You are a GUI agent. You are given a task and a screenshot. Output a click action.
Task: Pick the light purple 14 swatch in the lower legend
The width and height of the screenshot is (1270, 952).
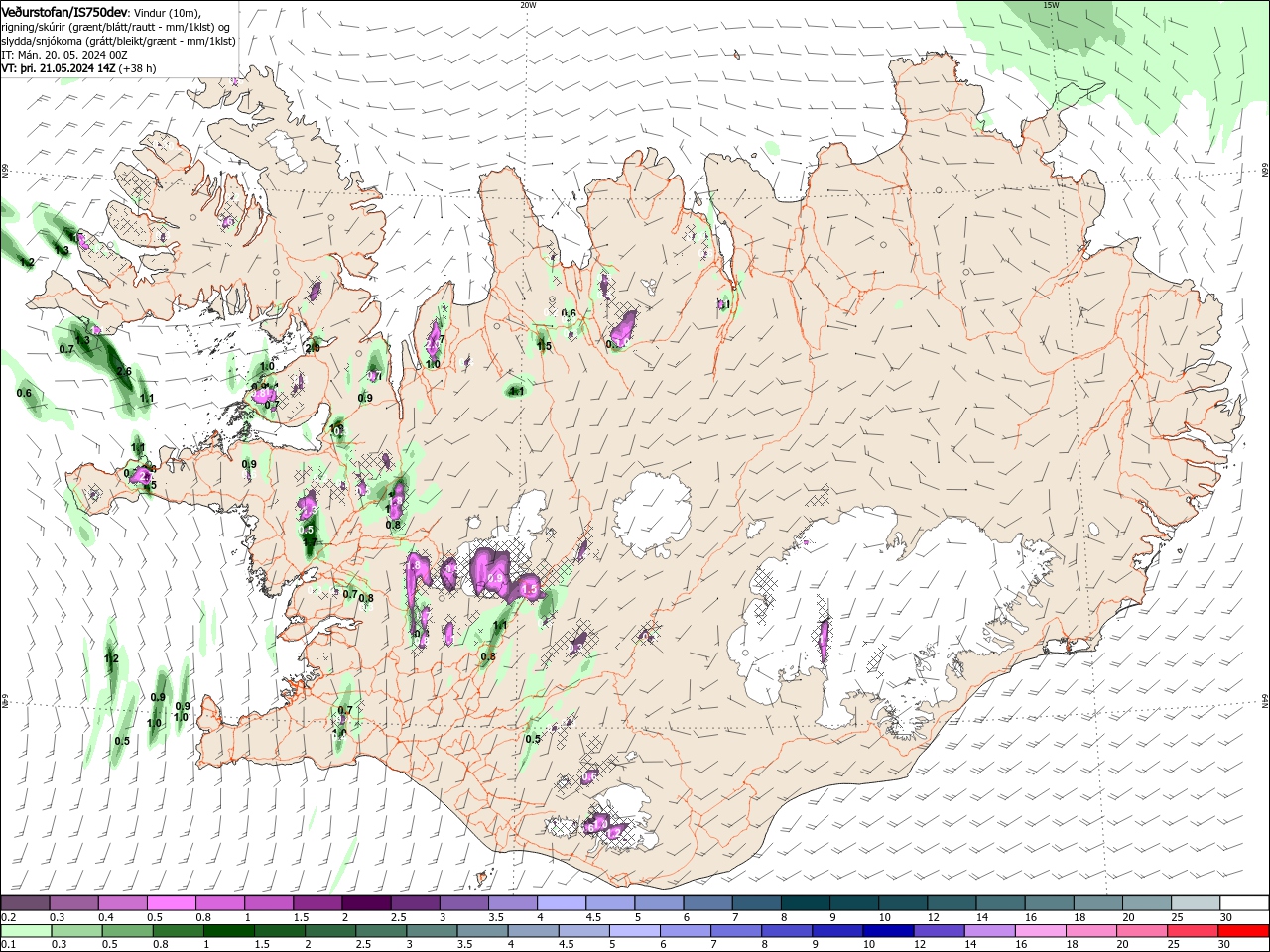[989, 932]
